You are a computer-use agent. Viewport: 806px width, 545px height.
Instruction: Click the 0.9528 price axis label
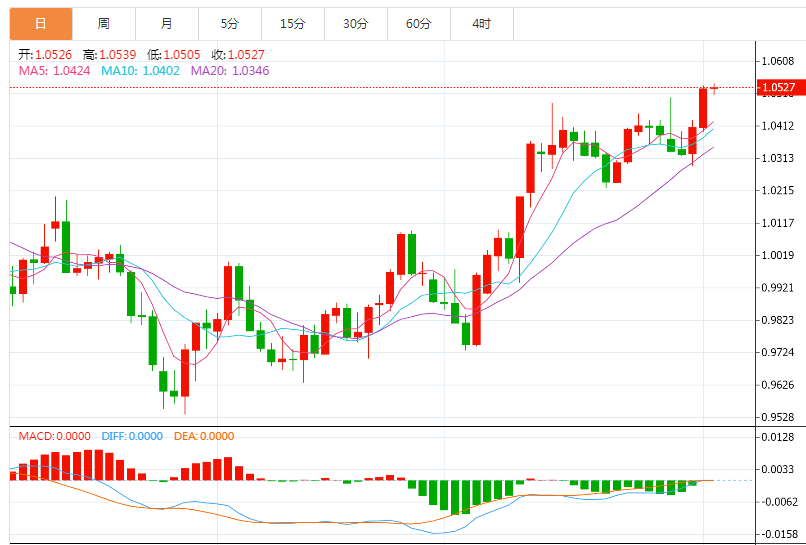(x=778, y=417)
